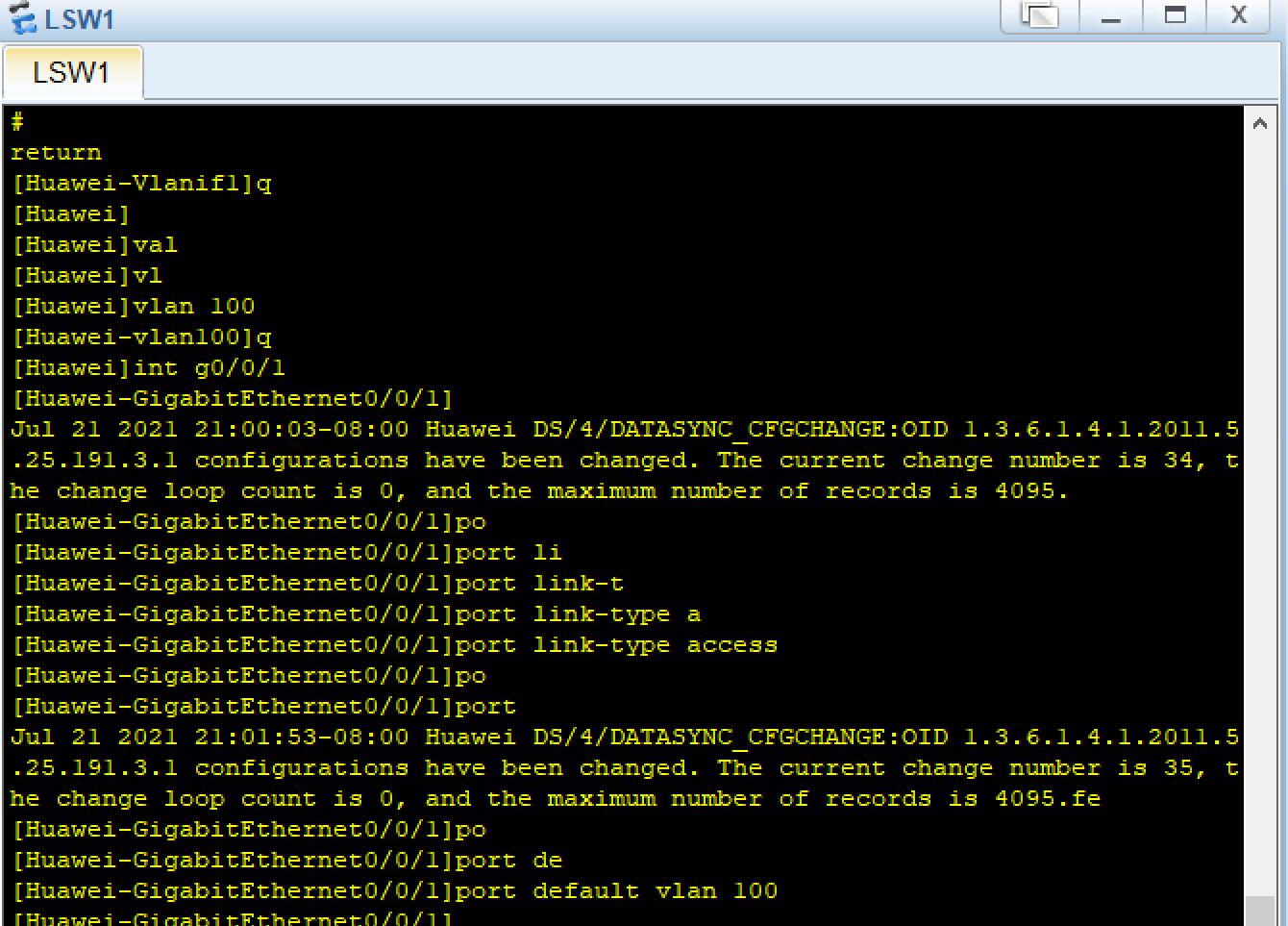Click the 'port link-type a' line

tap(356, 614)
